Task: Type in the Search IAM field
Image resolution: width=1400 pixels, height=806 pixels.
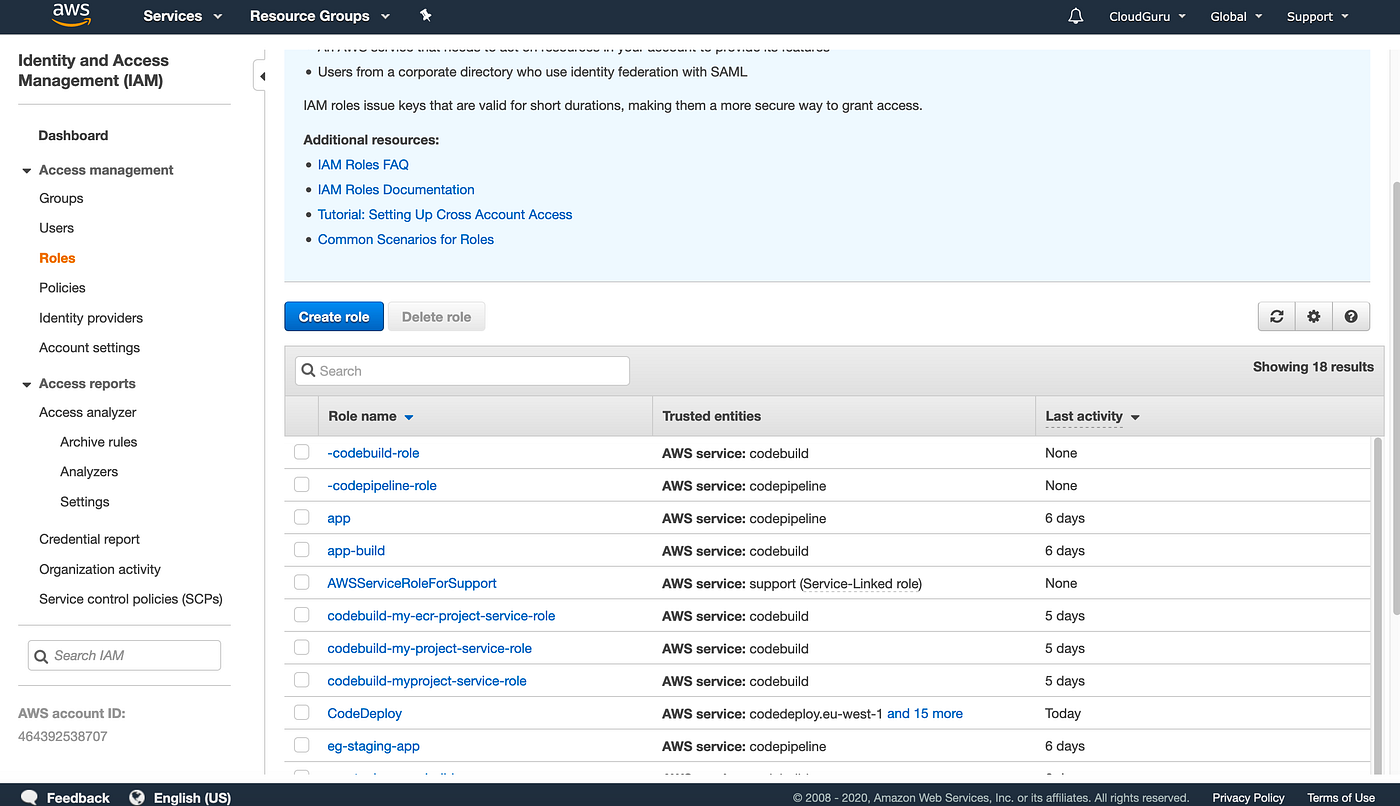Action: click(124, 655)
